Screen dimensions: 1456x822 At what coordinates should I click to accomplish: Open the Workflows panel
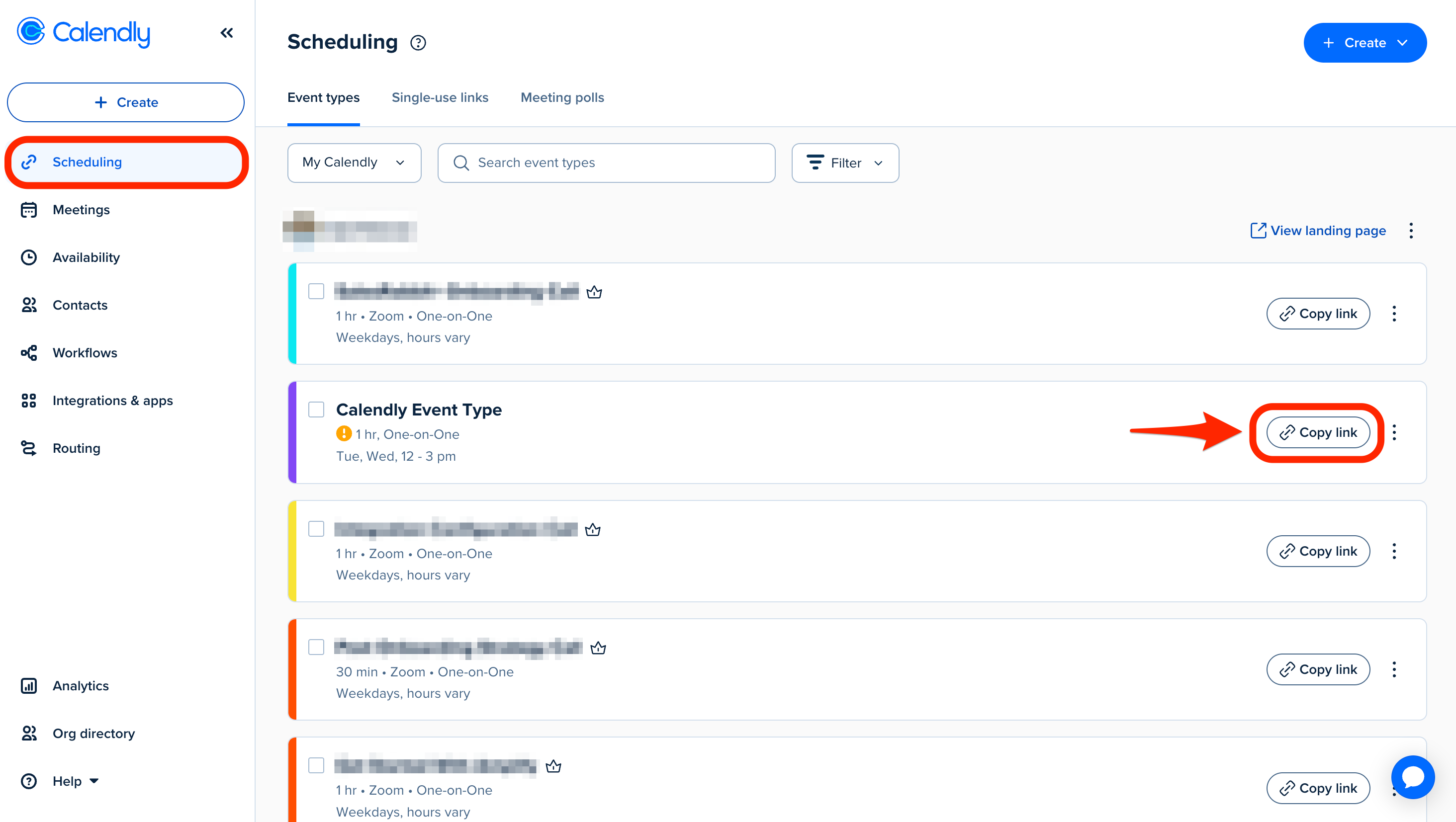tap(85, 352)
